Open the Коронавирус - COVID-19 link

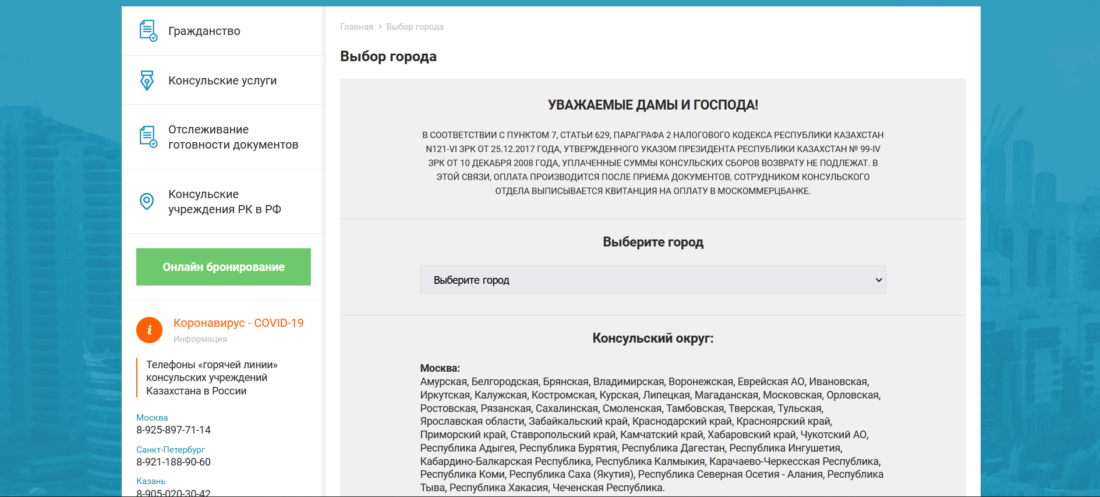point(238,323)
